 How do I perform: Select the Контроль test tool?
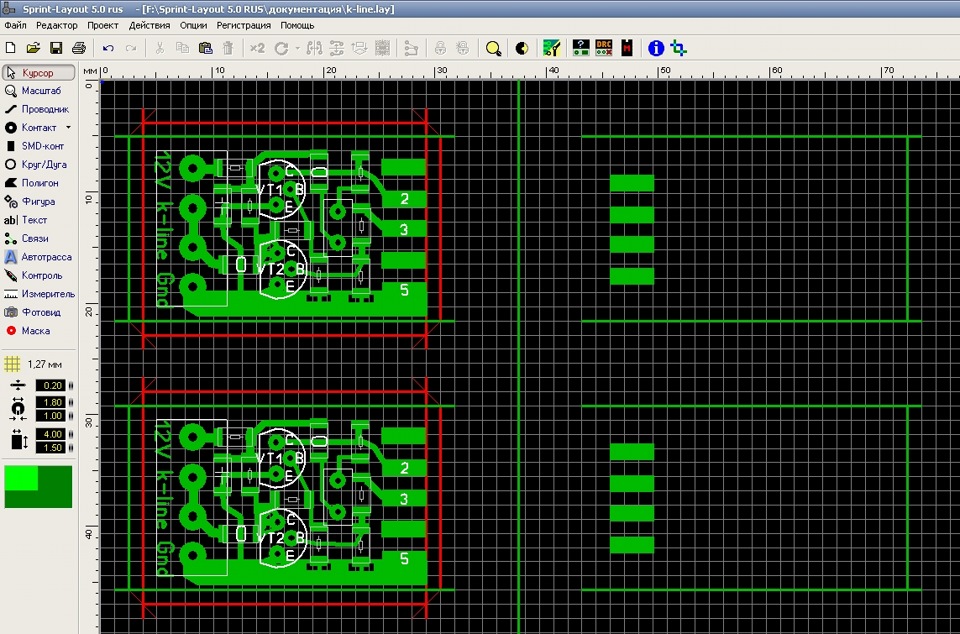tap(39, 275)
